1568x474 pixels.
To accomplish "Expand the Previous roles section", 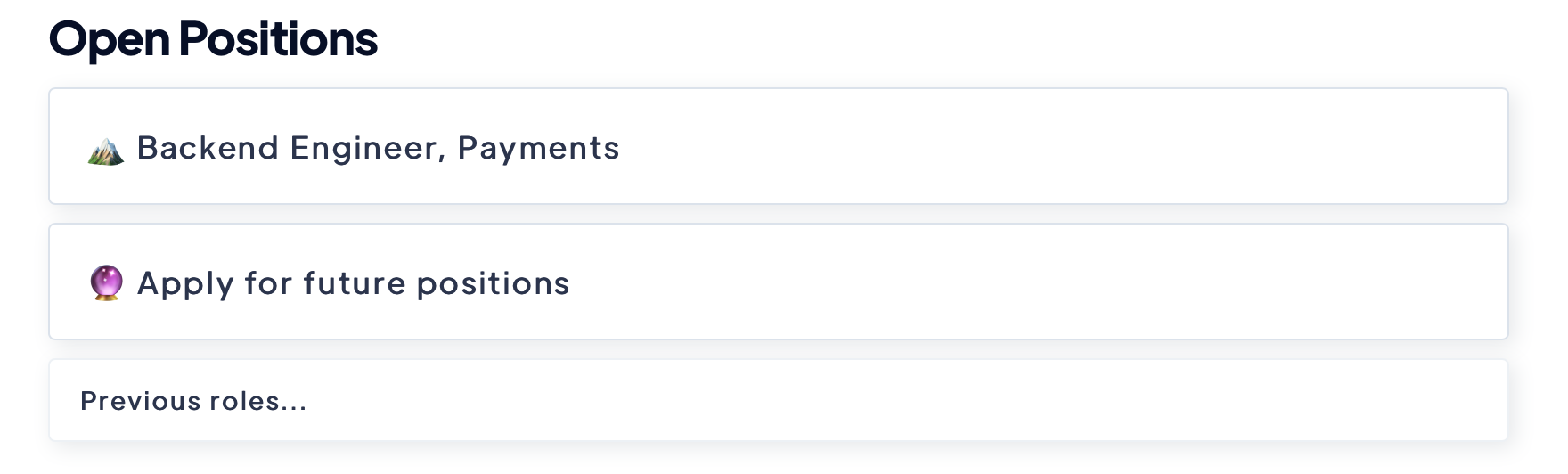I will pos(193,401).
